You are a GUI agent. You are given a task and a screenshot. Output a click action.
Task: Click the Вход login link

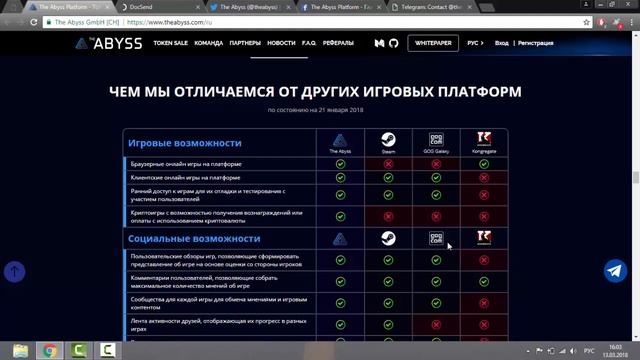[x=502, y=43]
